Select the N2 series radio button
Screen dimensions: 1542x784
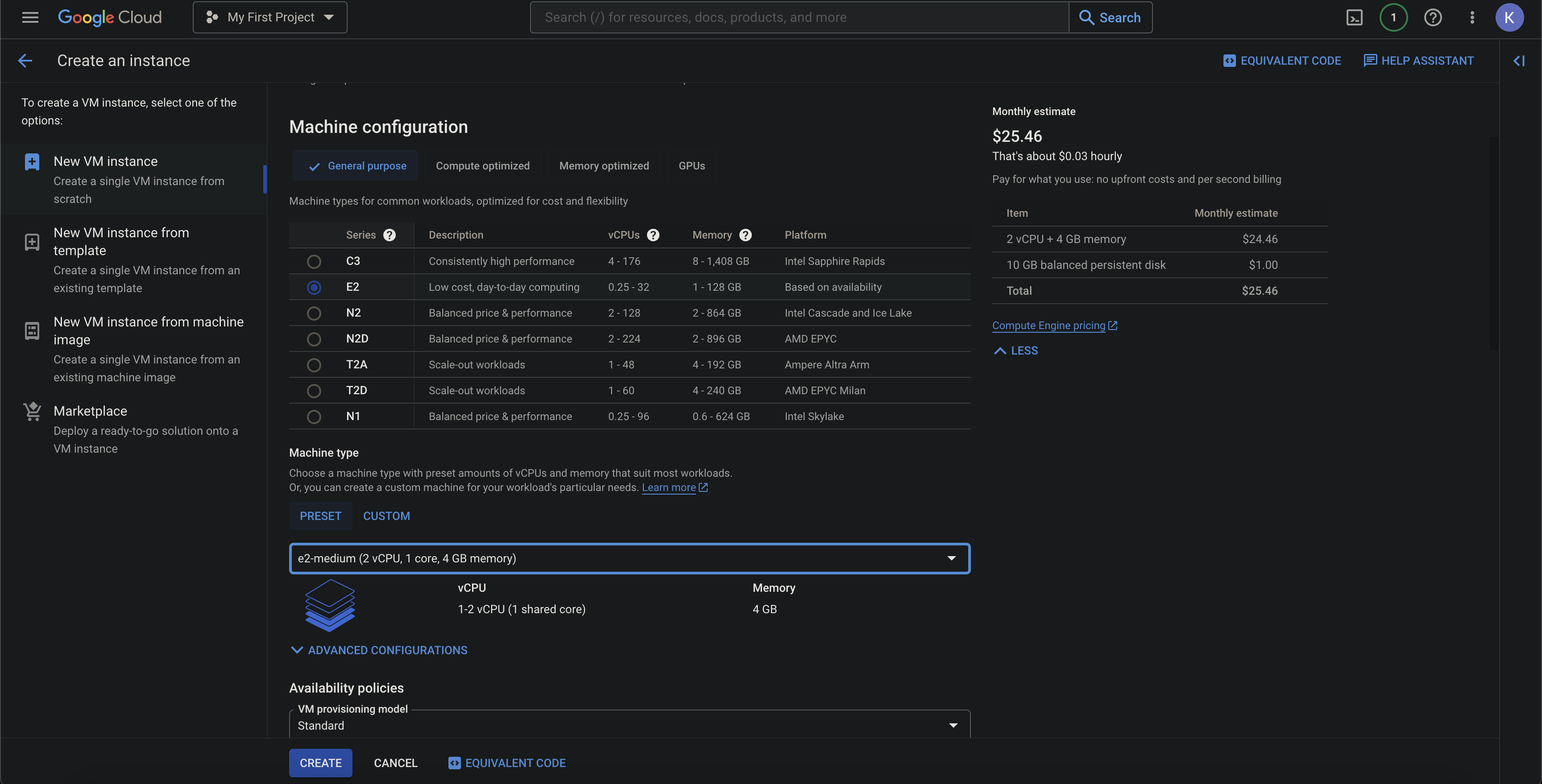314,313
